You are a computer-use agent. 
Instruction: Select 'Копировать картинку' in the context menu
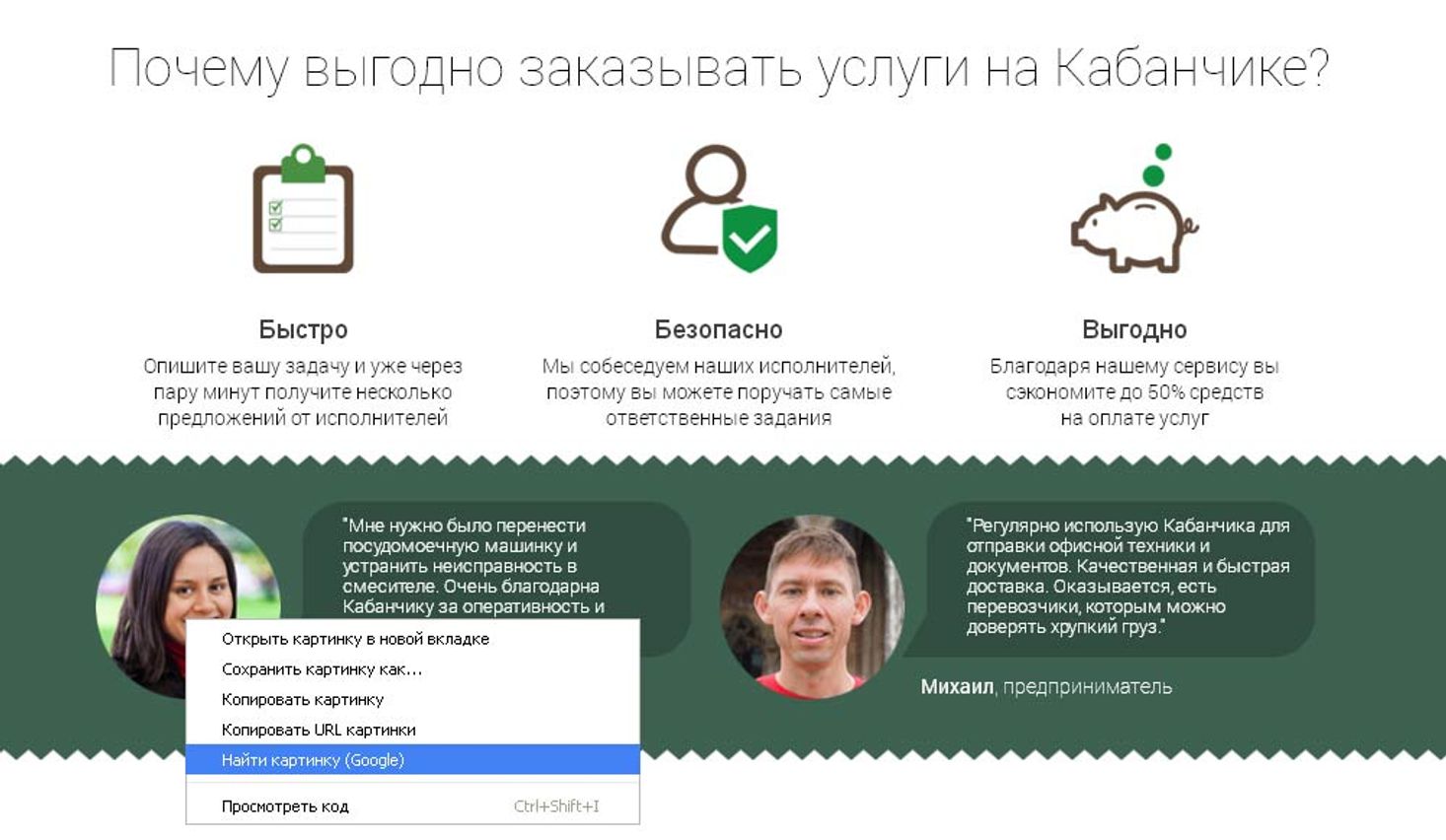tap(412, 700)
